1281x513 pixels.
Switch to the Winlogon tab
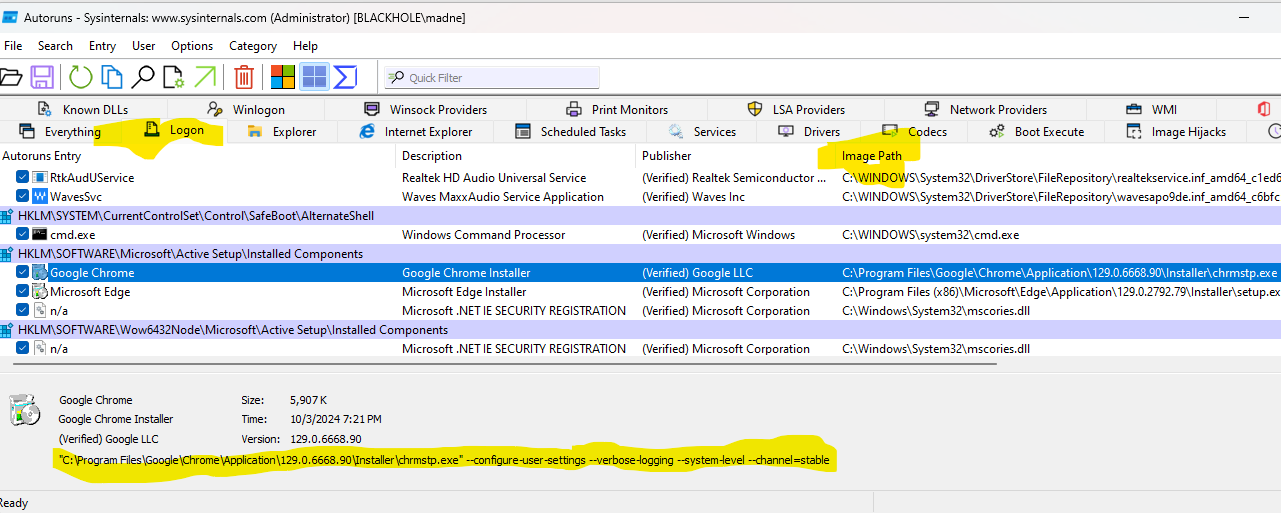coord(246,110)
